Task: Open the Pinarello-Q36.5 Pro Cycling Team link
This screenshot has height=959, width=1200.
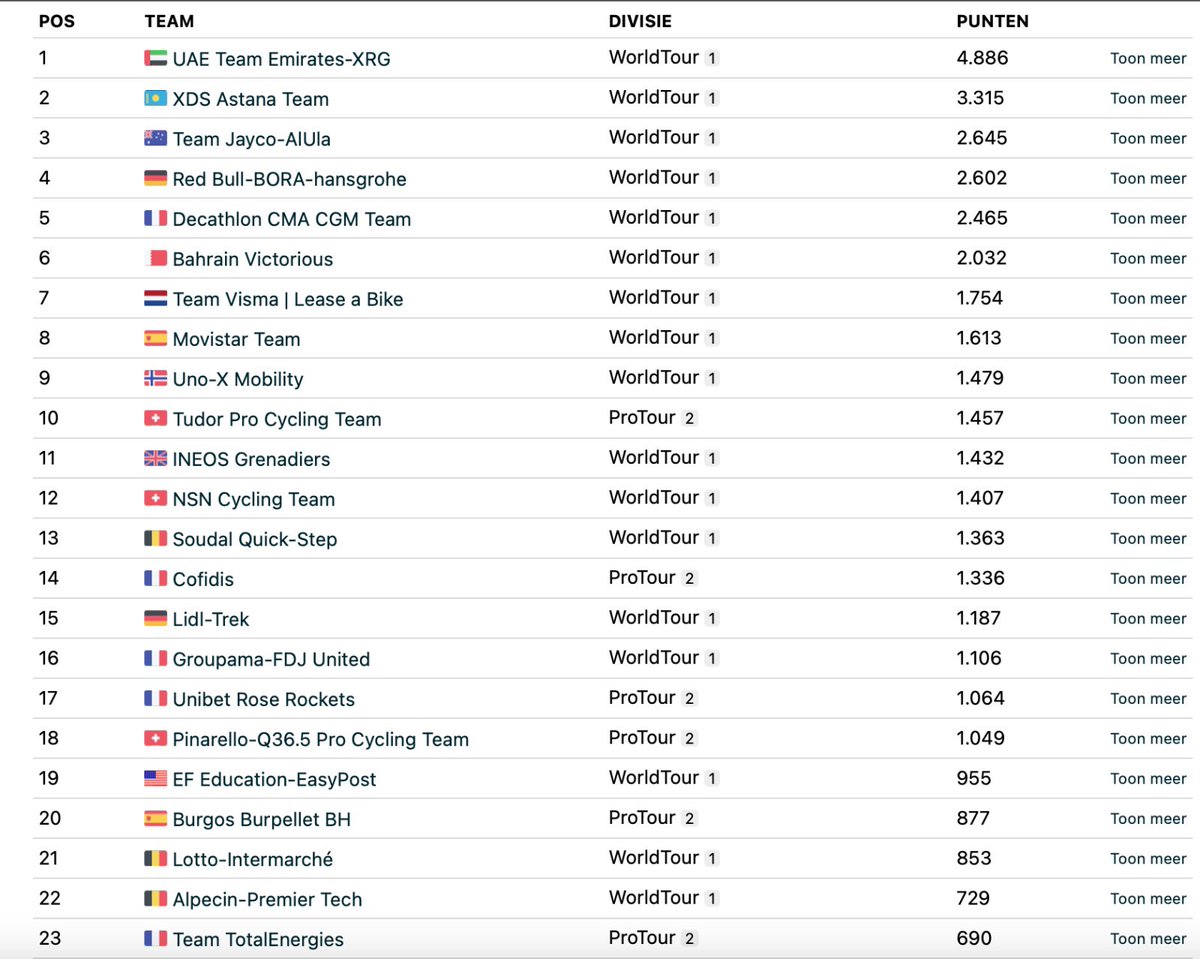Action: 320,739
